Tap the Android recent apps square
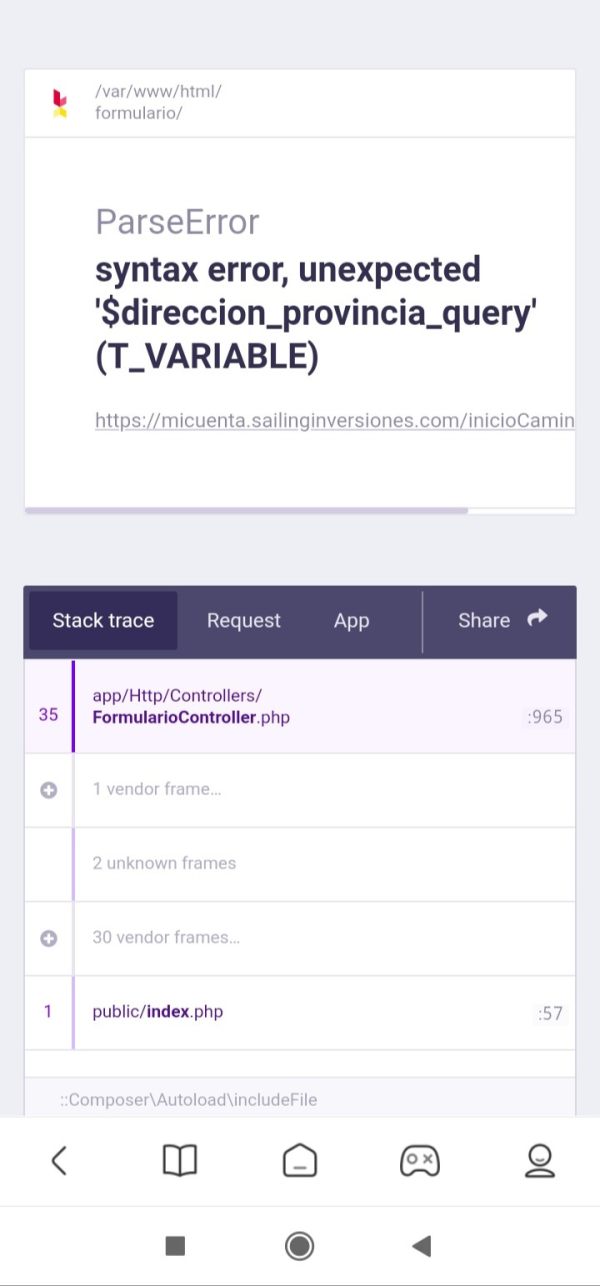This screenshot has height=1286, width=600. (175, 1245)
